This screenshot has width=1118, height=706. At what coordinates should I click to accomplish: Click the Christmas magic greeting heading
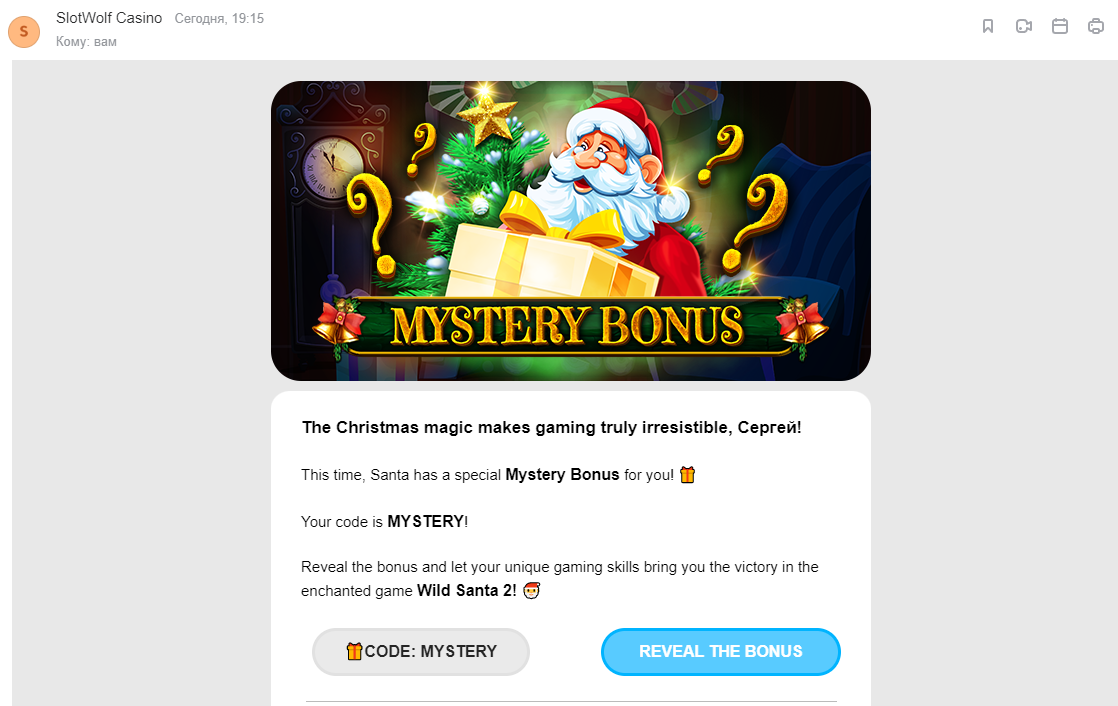(552, 427)
